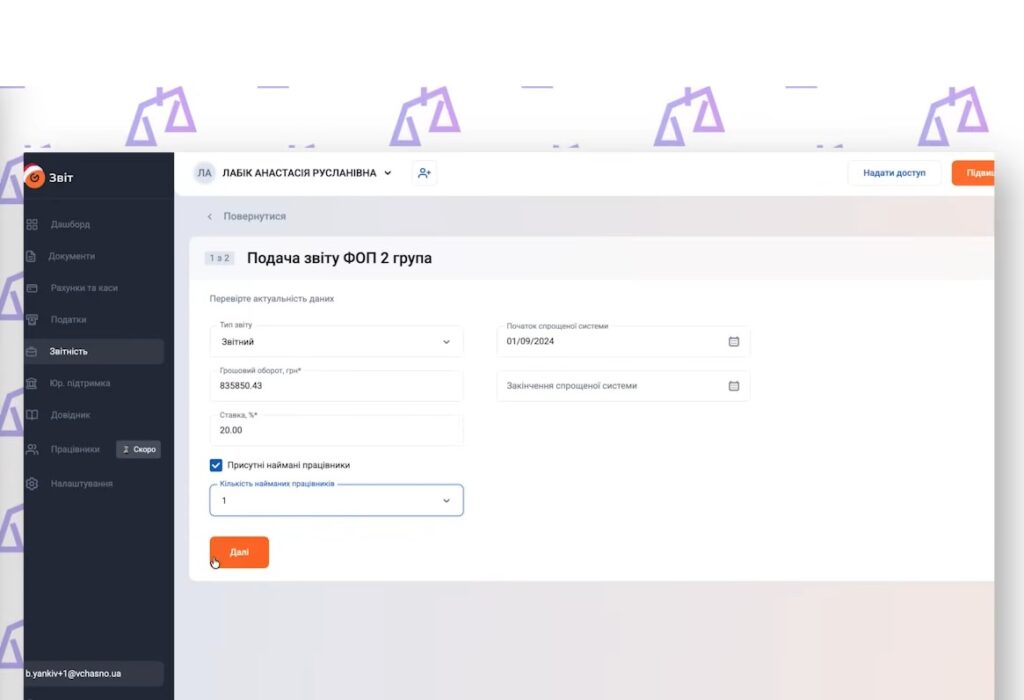The height and width of the screenshot is (700, 1024).
Task: Open calendar for Початок спрощеної системи
Action: click(733, 341)
